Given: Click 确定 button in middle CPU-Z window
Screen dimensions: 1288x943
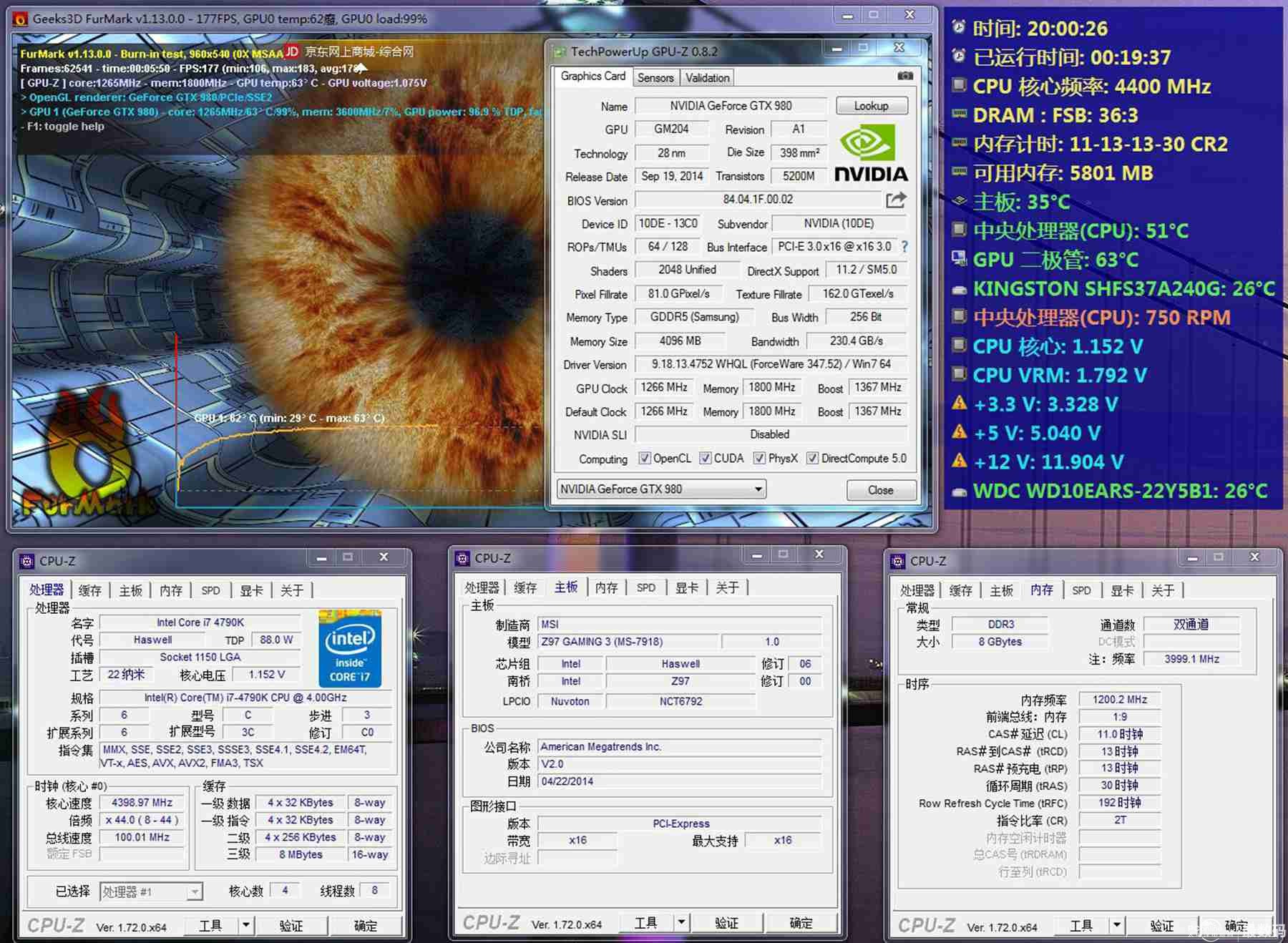Looking at the screenshot, I should (801, 922).
